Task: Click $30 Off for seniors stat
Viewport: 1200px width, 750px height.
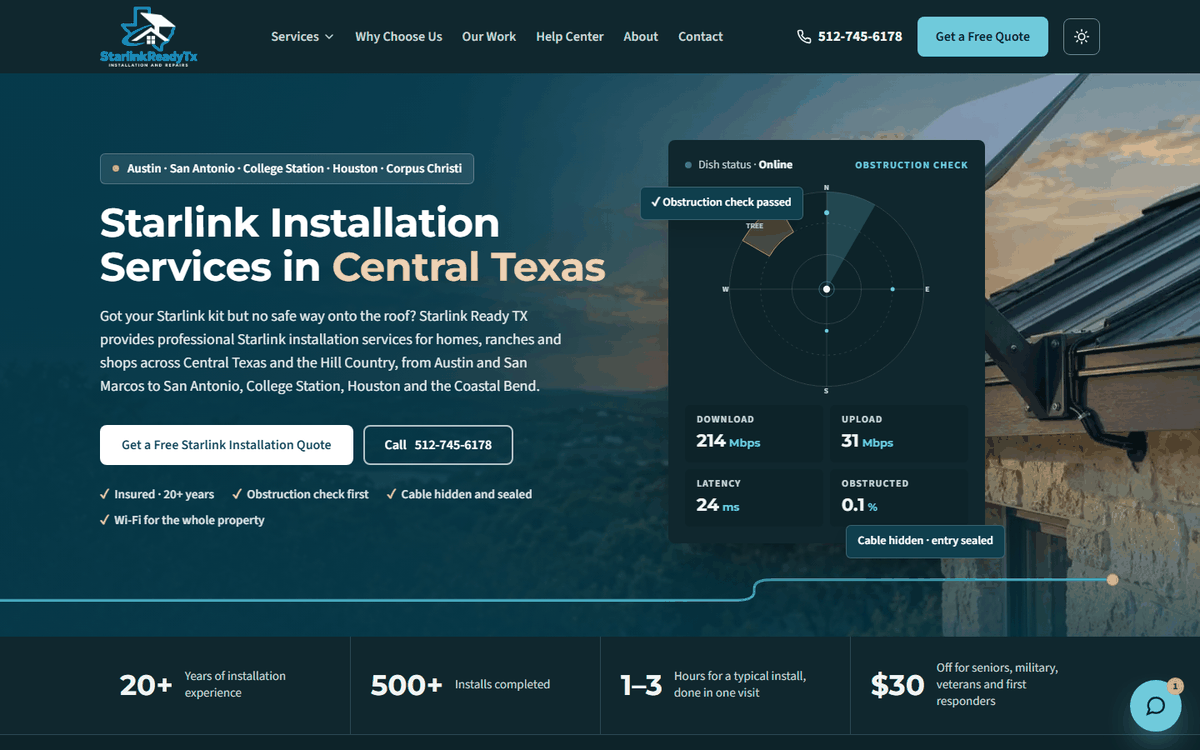Action: click(x=975, y=685)
